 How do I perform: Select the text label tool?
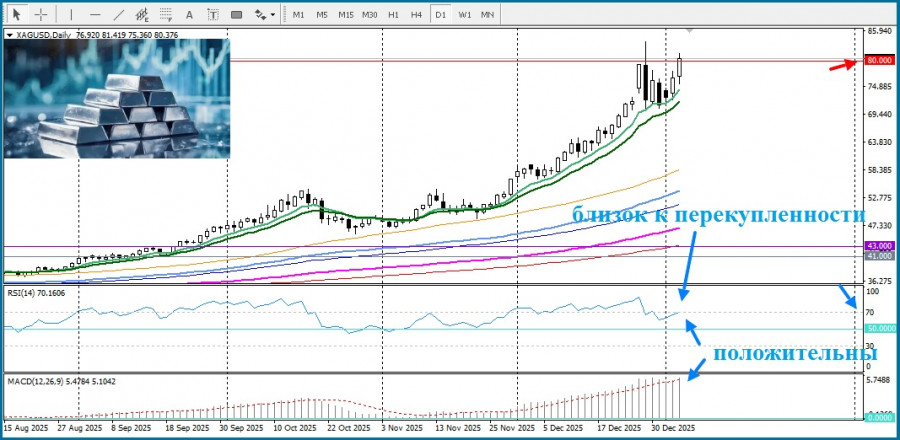(x=214, y=15)
